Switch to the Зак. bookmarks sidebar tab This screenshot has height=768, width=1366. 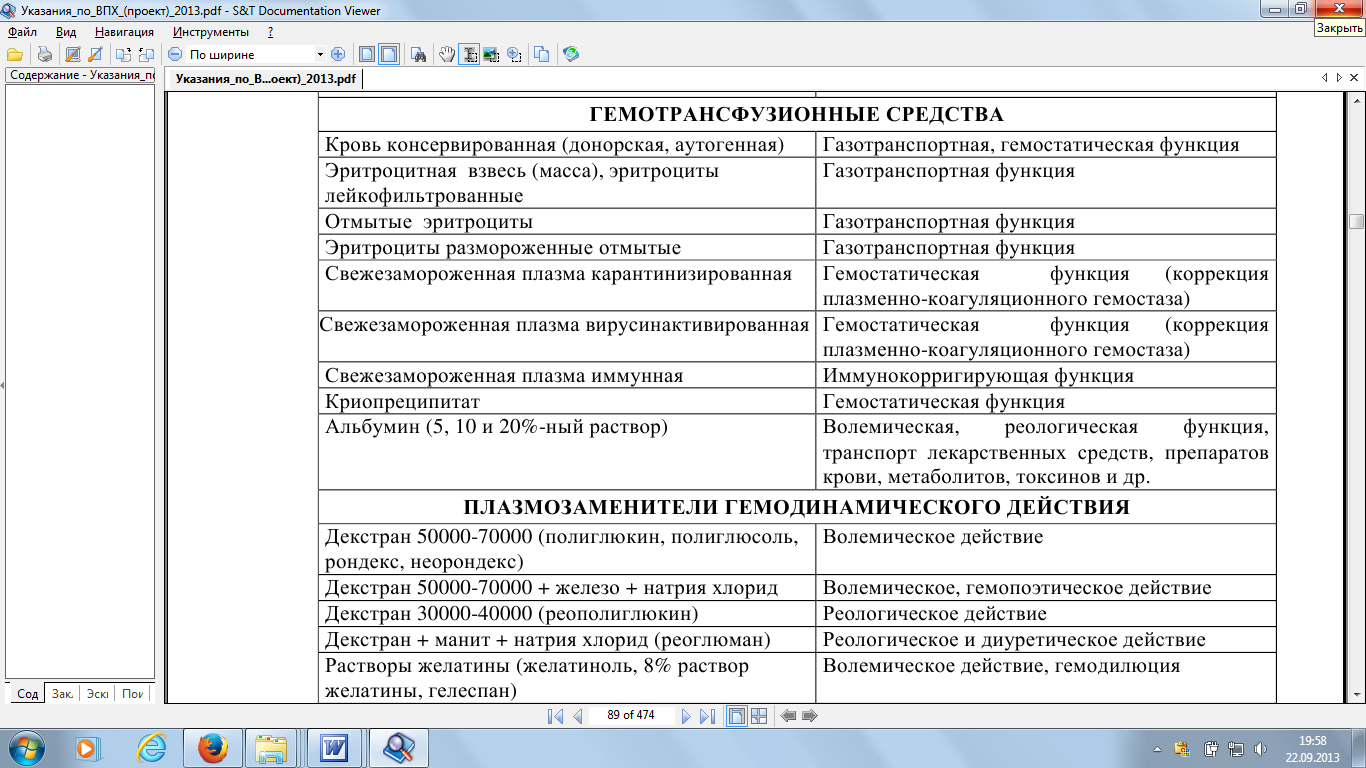pos(63,694)
